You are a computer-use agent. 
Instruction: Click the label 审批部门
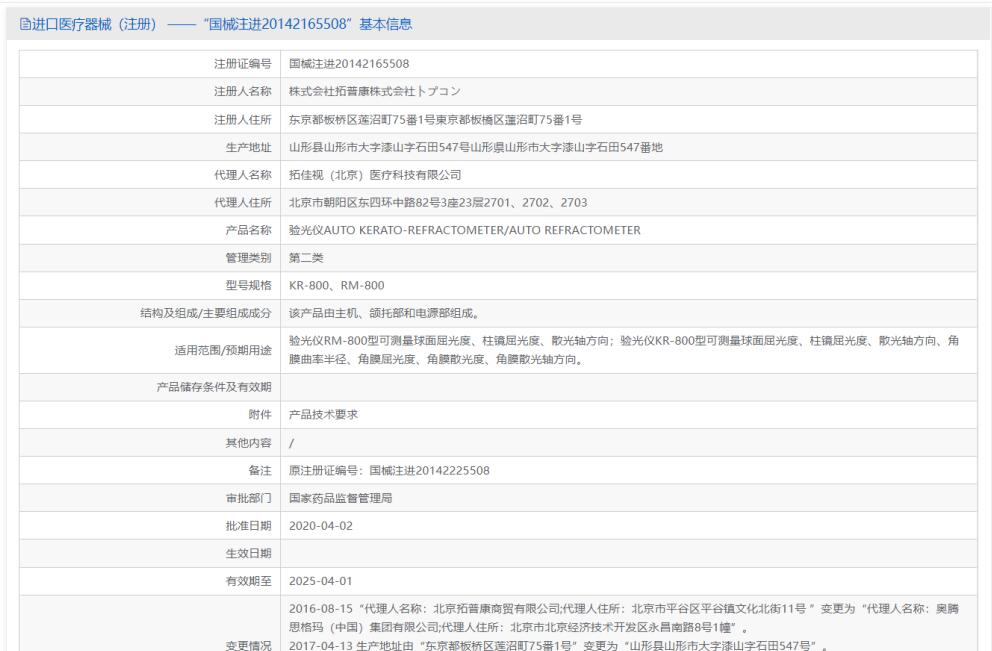tap(248, 499)
